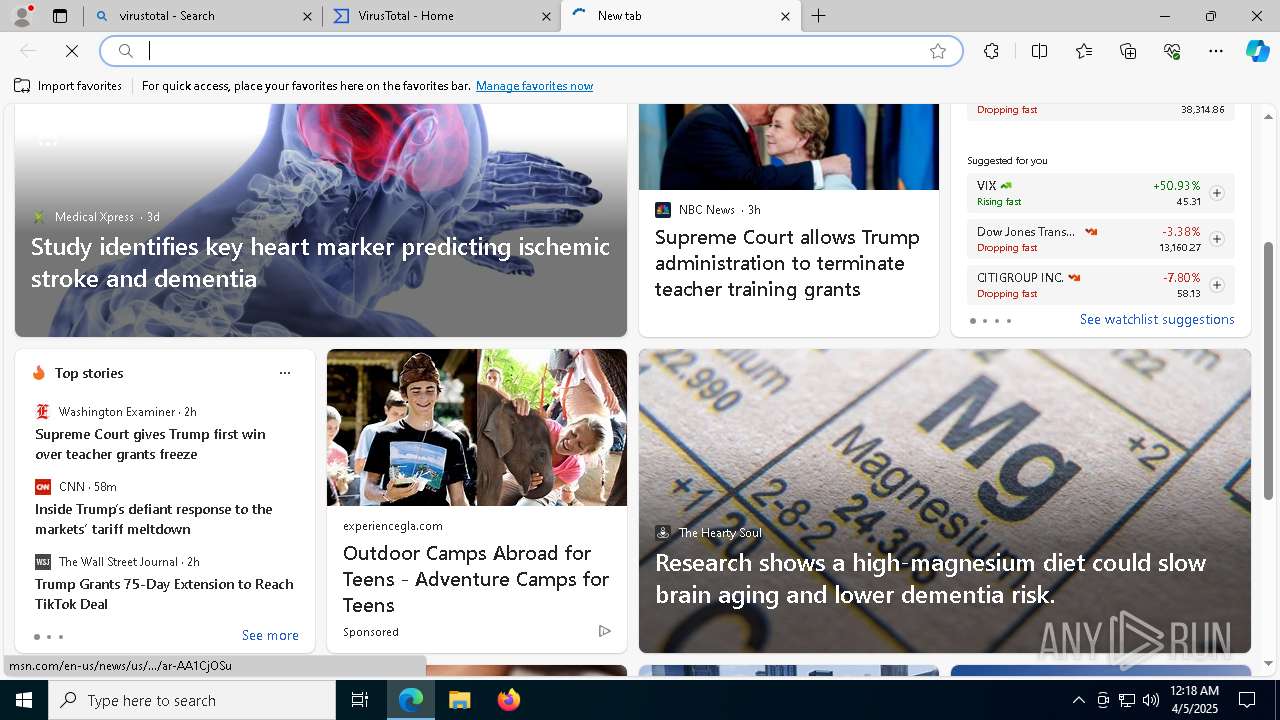Viewport: 1280px width, 720px height.
Task: Open the volume control tray icon
Action: pyautogui.click(x=1150, y=700)
